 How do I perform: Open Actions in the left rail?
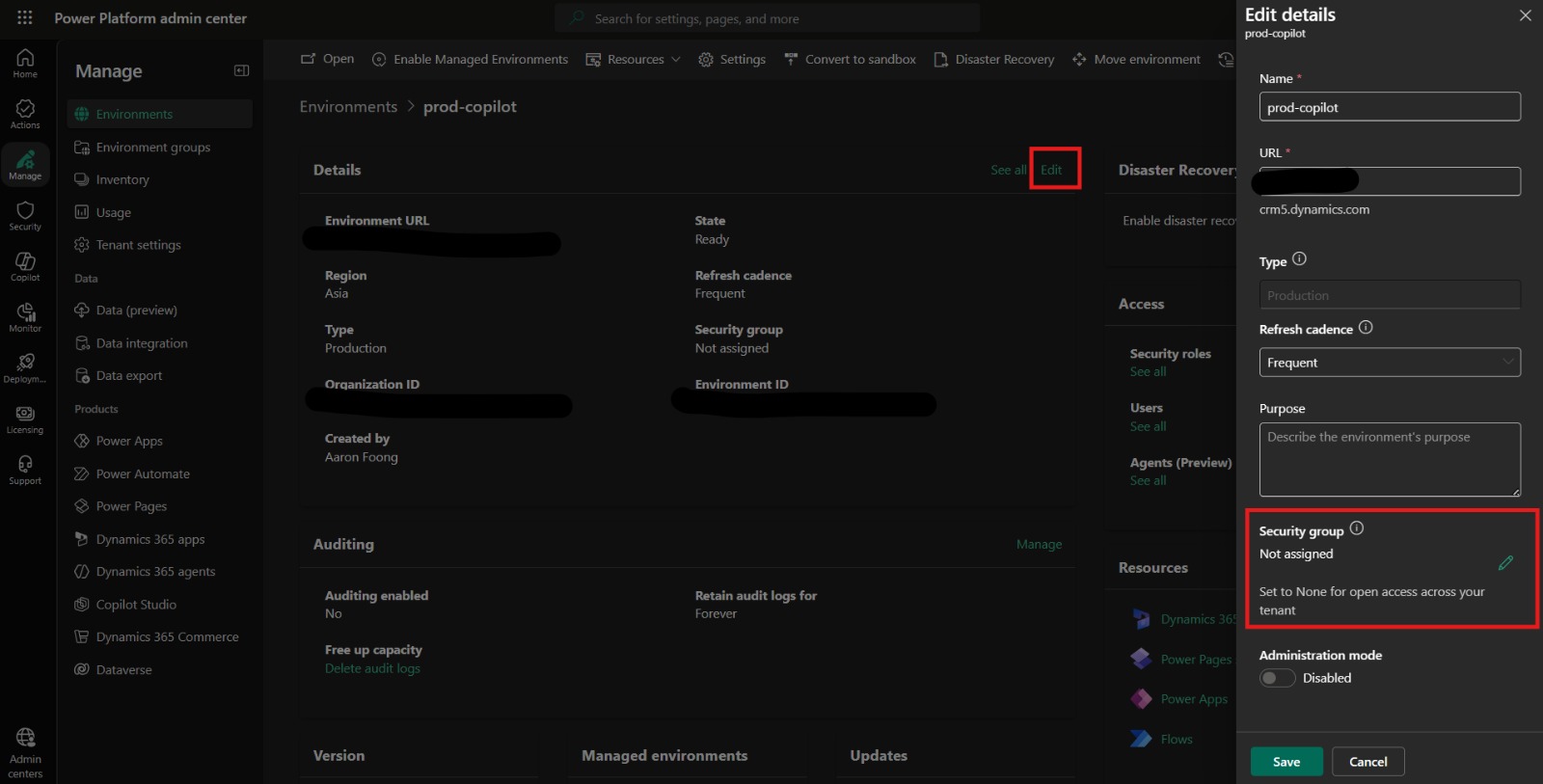point(25,114)
